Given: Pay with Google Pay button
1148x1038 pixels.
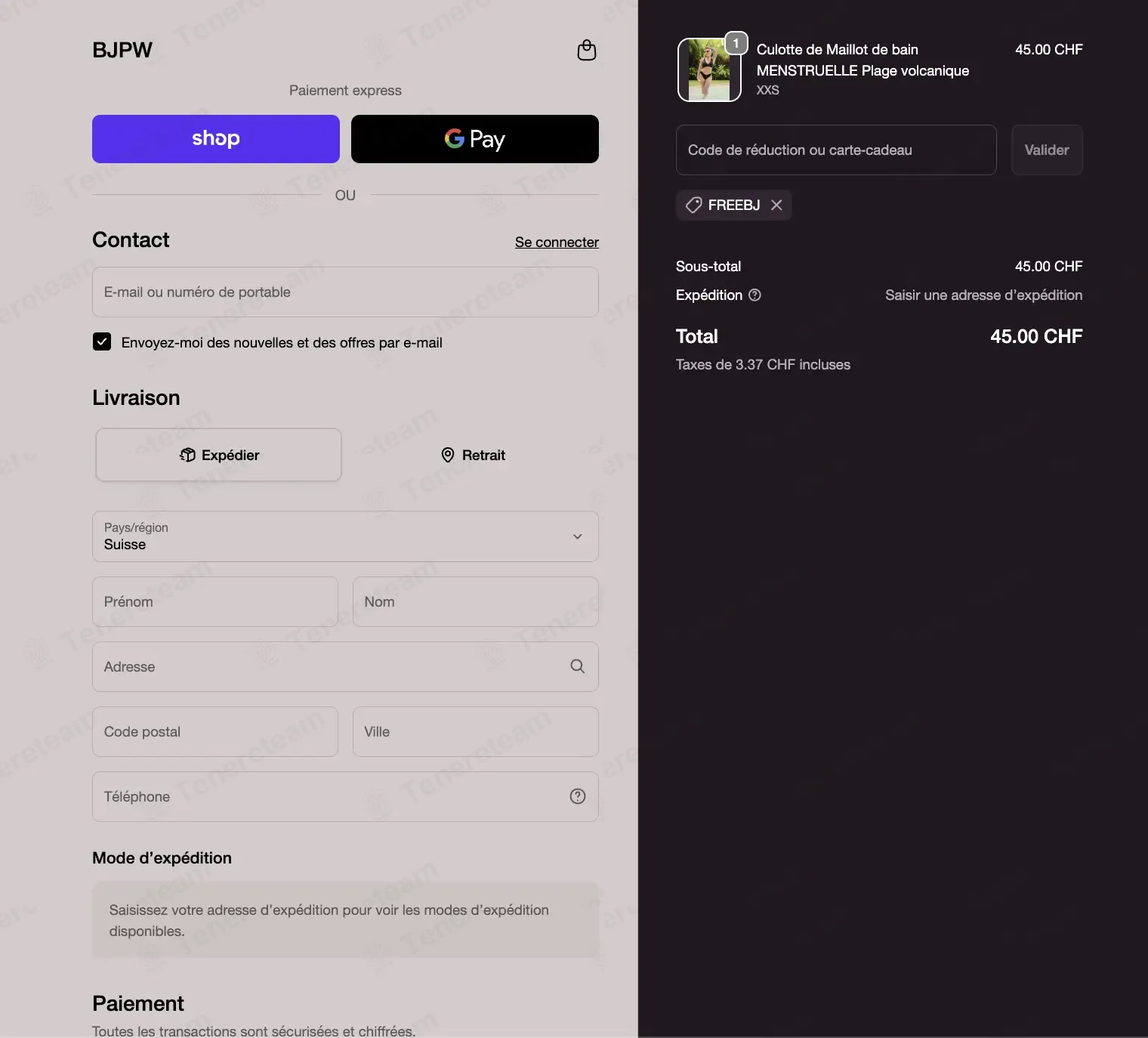Looking at the screenshot, I should [x=475, y=139].
